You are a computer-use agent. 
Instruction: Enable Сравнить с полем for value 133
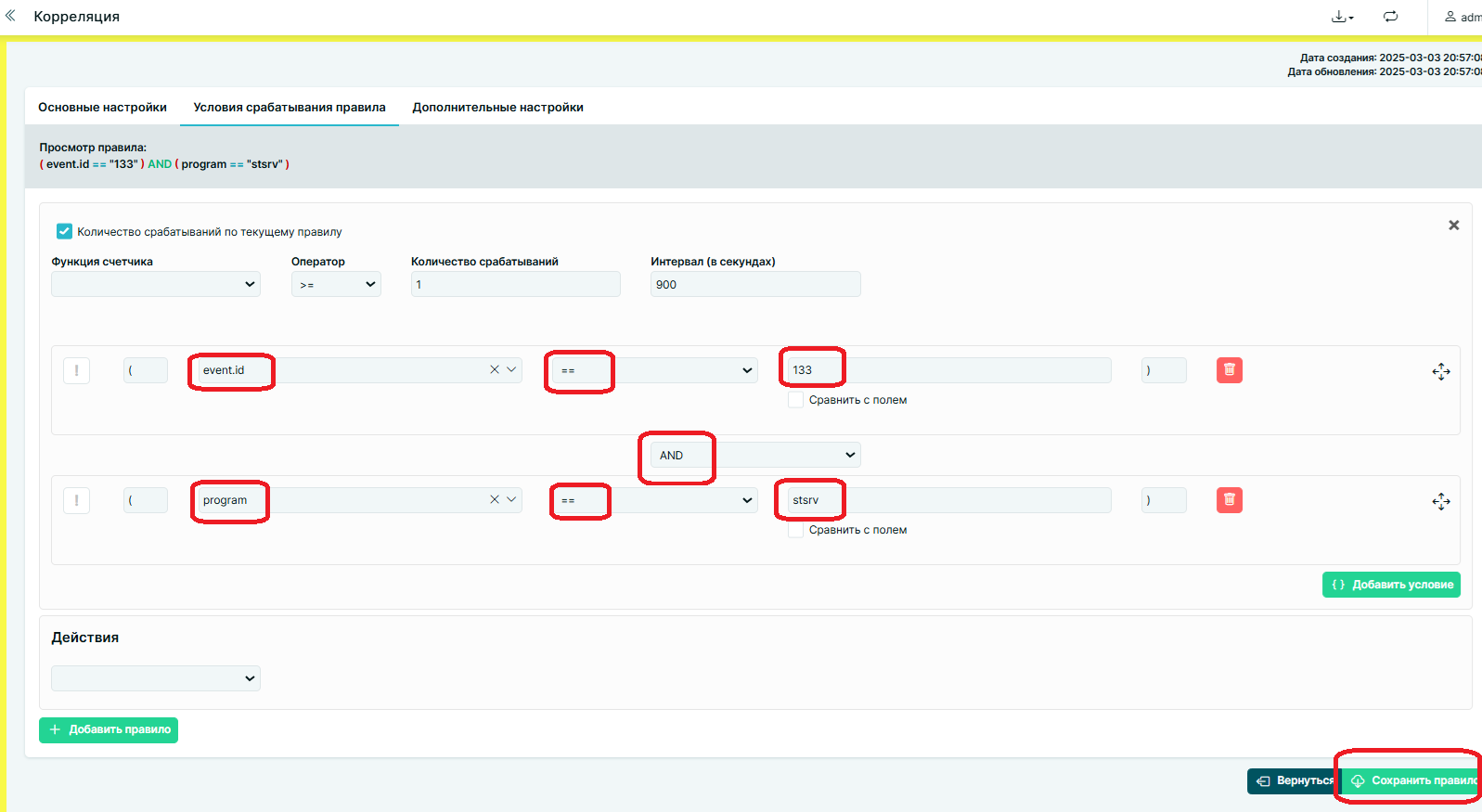click(795, 400)
